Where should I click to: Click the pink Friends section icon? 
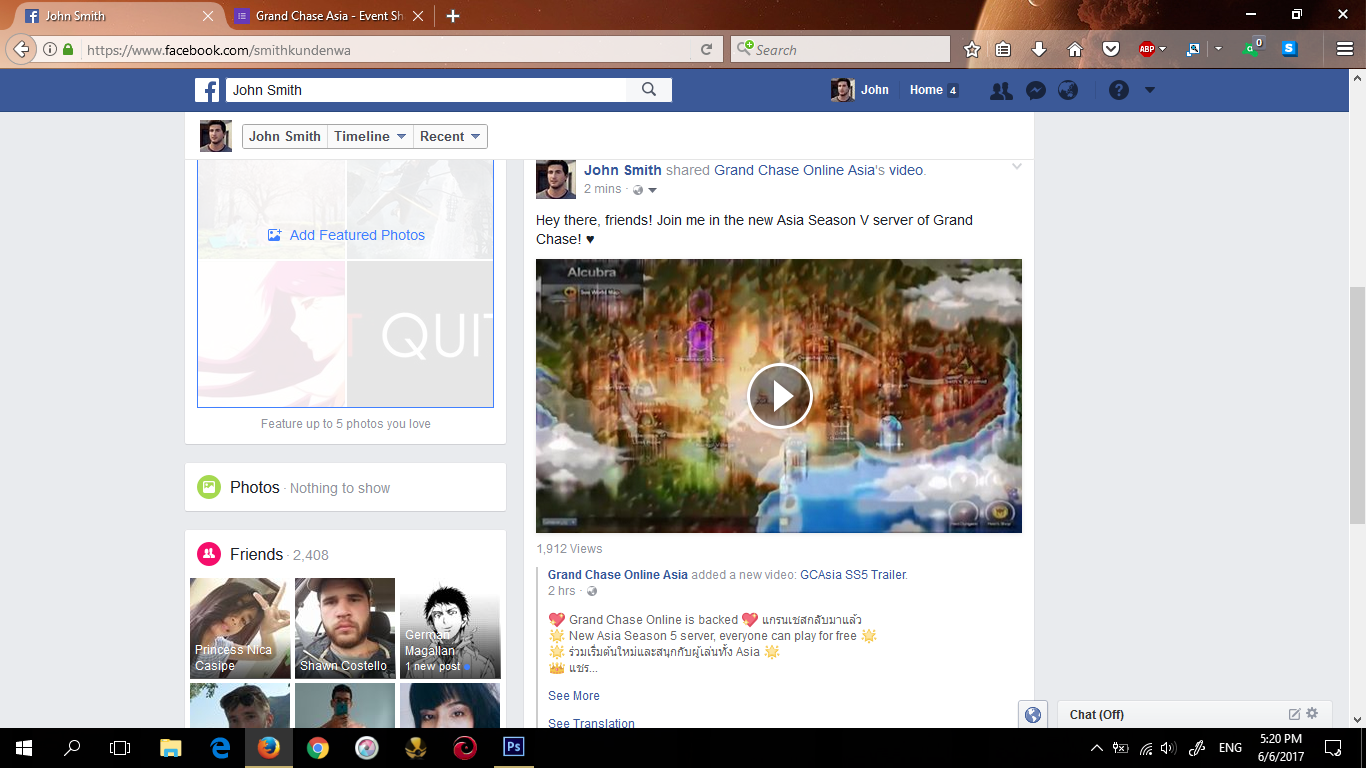[209, 554]
